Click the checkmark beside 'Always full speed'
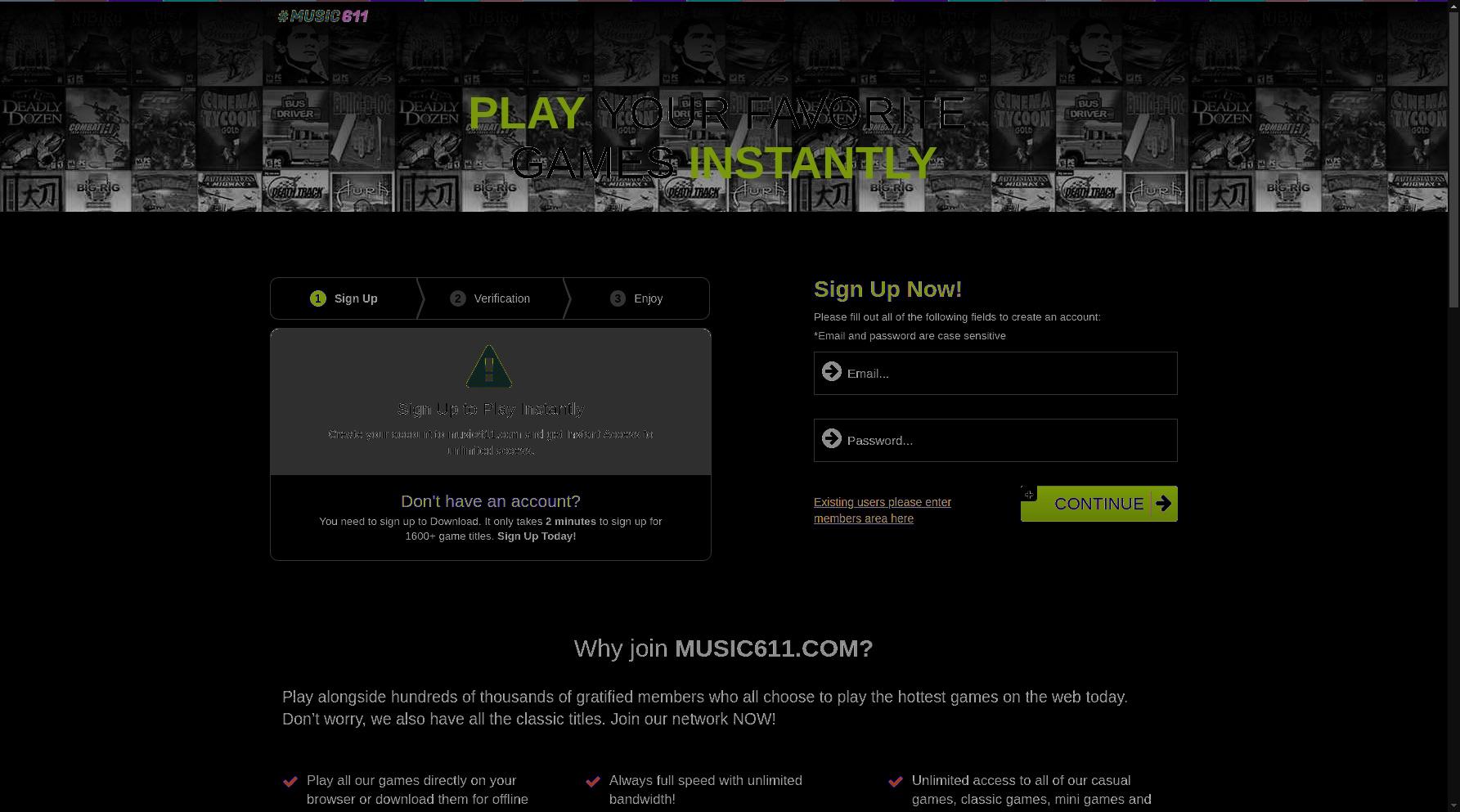This screenshot has height=812, width=1460. (x=593, y=782)
